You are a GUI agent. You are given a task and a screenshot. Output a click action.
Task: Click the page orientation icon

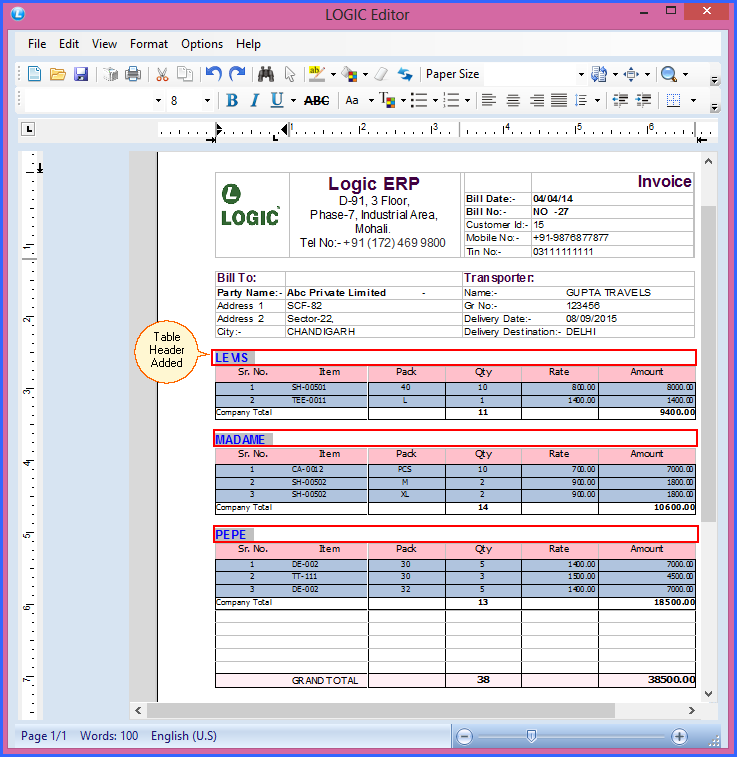[599, 74]
